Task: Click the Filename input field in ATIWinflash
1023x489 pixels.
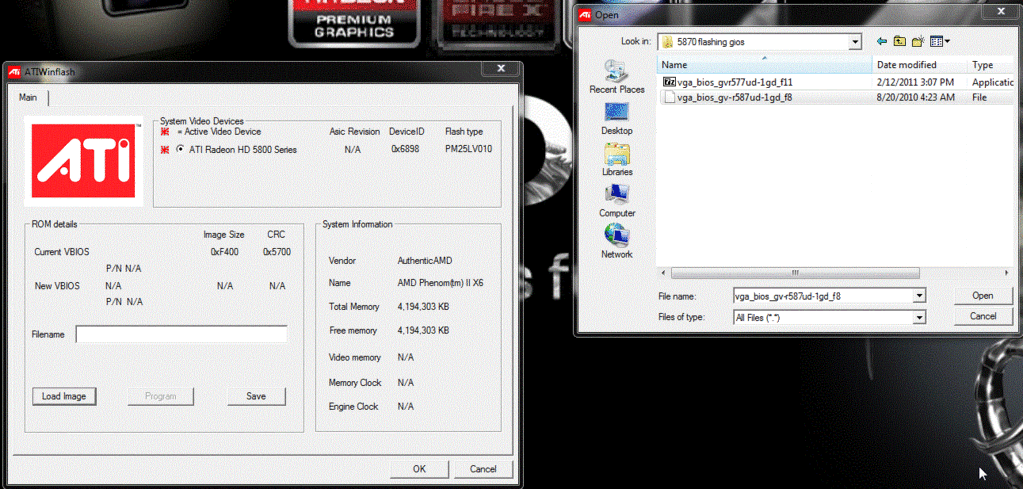Action: 181,334
